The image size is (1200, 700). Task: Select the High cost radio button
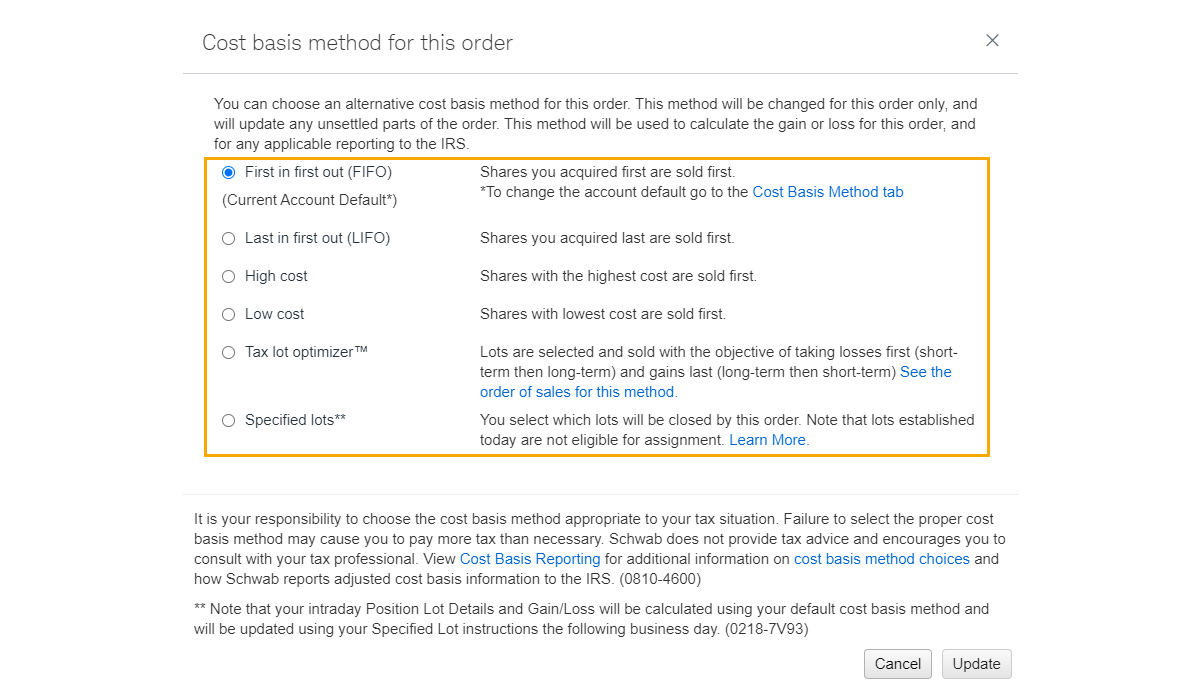[228, 276]
